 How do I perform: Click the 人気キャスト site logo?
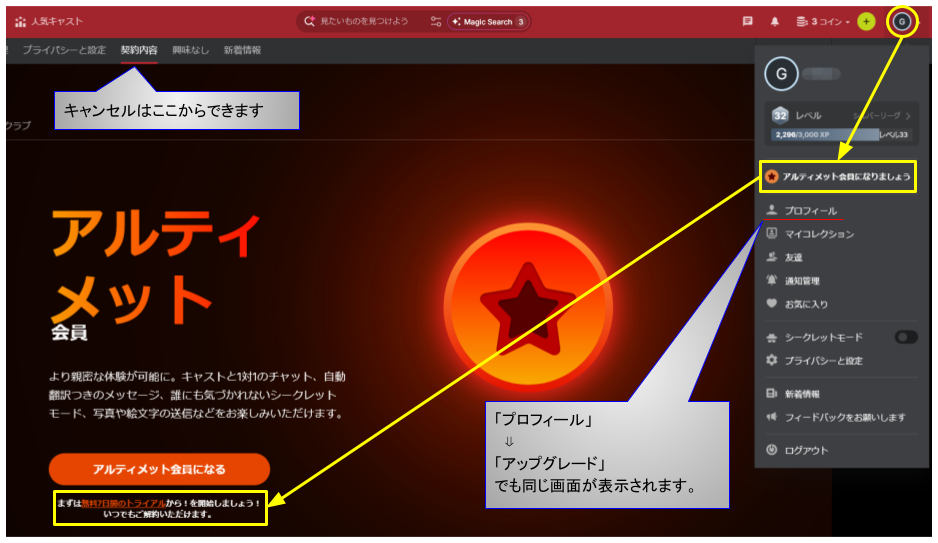(48, 22)
